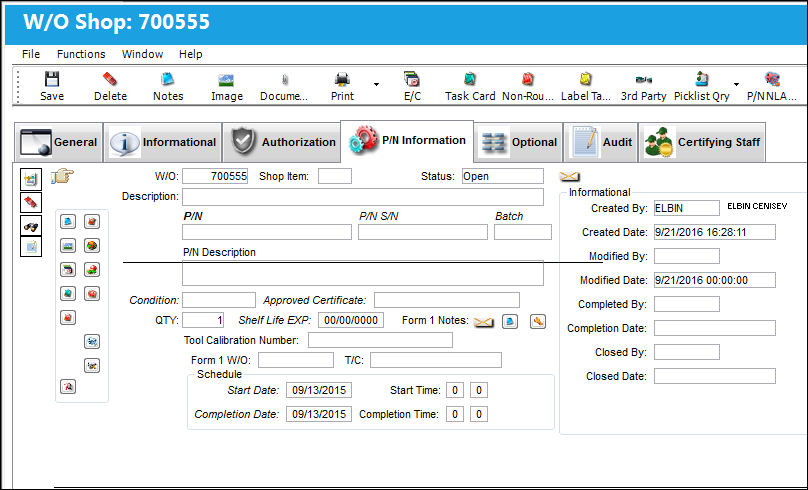Click the Created By field showing ELBIN

(687, 208)
